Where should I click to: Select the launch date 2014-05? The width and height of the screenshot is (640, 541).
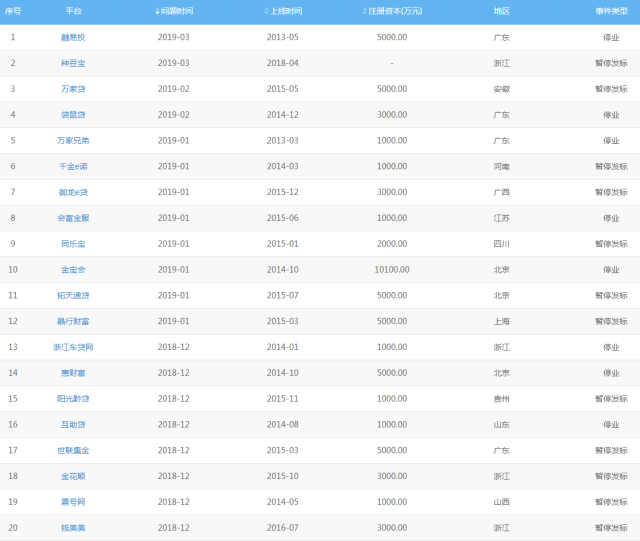point(282,502)
